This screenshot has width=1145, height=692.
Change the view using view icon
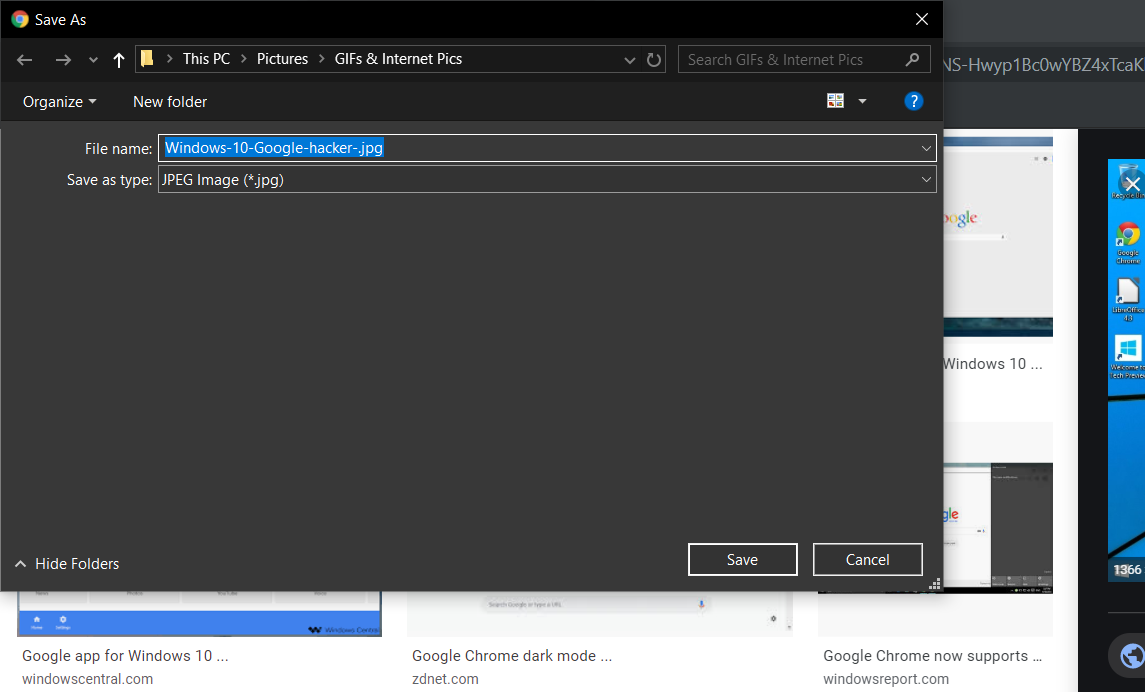(x=835, y=101)
